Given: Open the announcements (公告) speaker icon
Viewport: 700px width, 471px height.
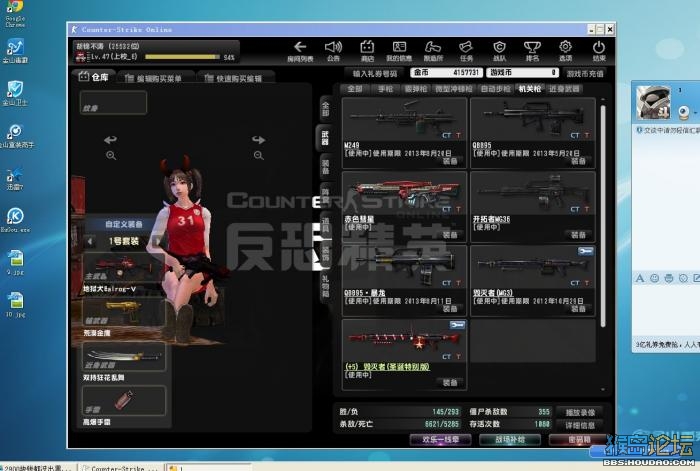Looking at the screenshot, I should click(x=333, y=51).
